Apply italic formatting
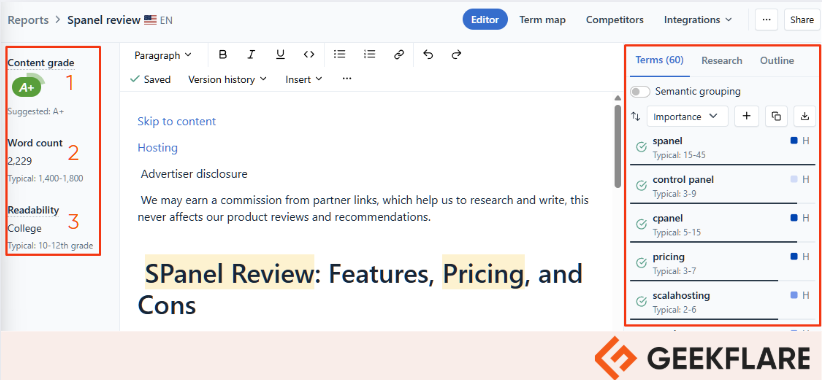 click(x=251, y=55)
